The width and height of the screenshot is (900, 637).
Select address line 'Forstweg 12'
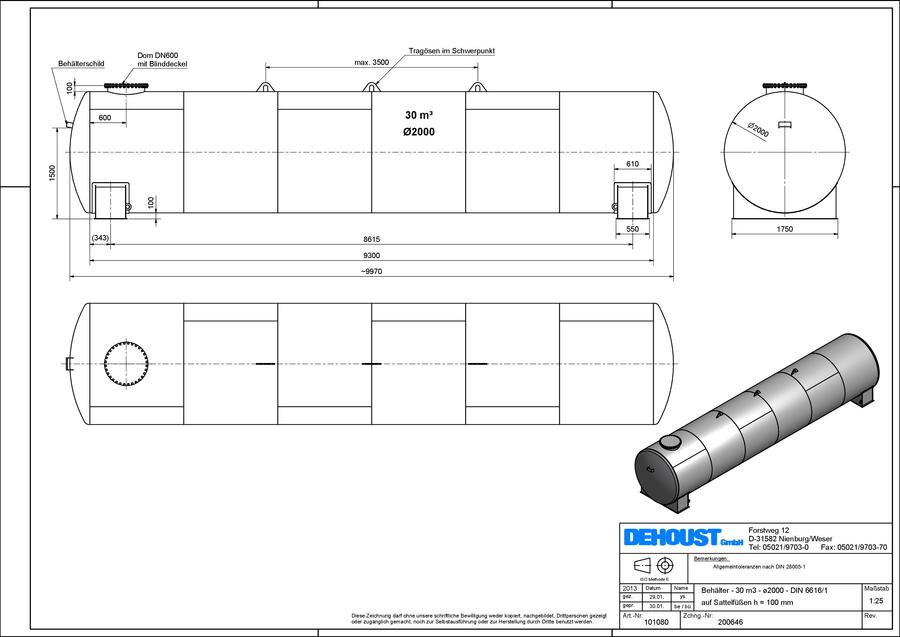[769, 530]
